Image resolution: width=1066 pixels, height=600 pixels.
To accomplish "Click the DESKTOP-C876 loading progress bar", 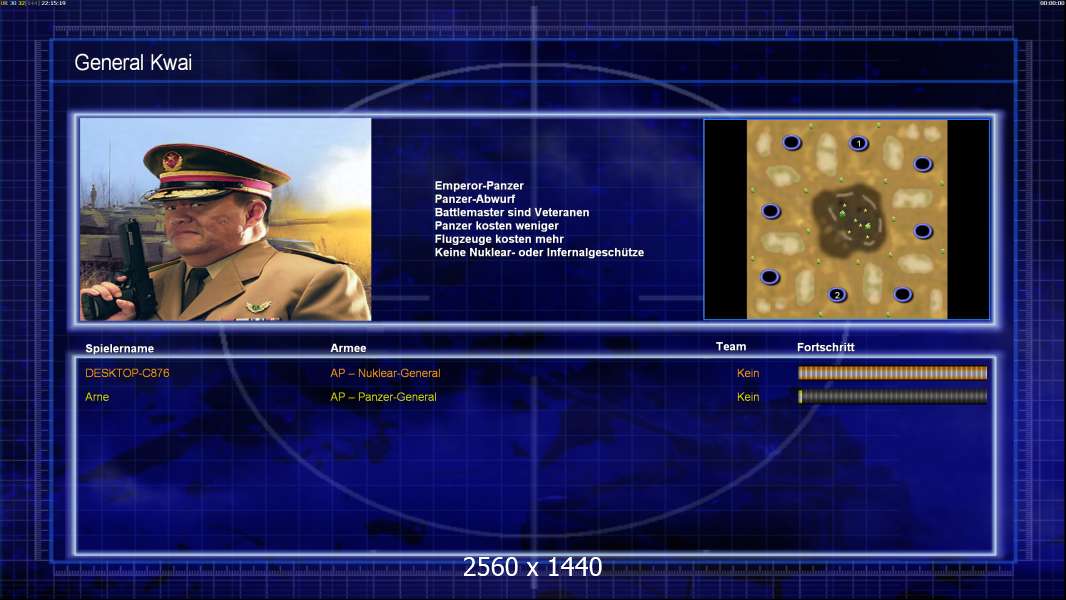I will [x=893, y=372].
